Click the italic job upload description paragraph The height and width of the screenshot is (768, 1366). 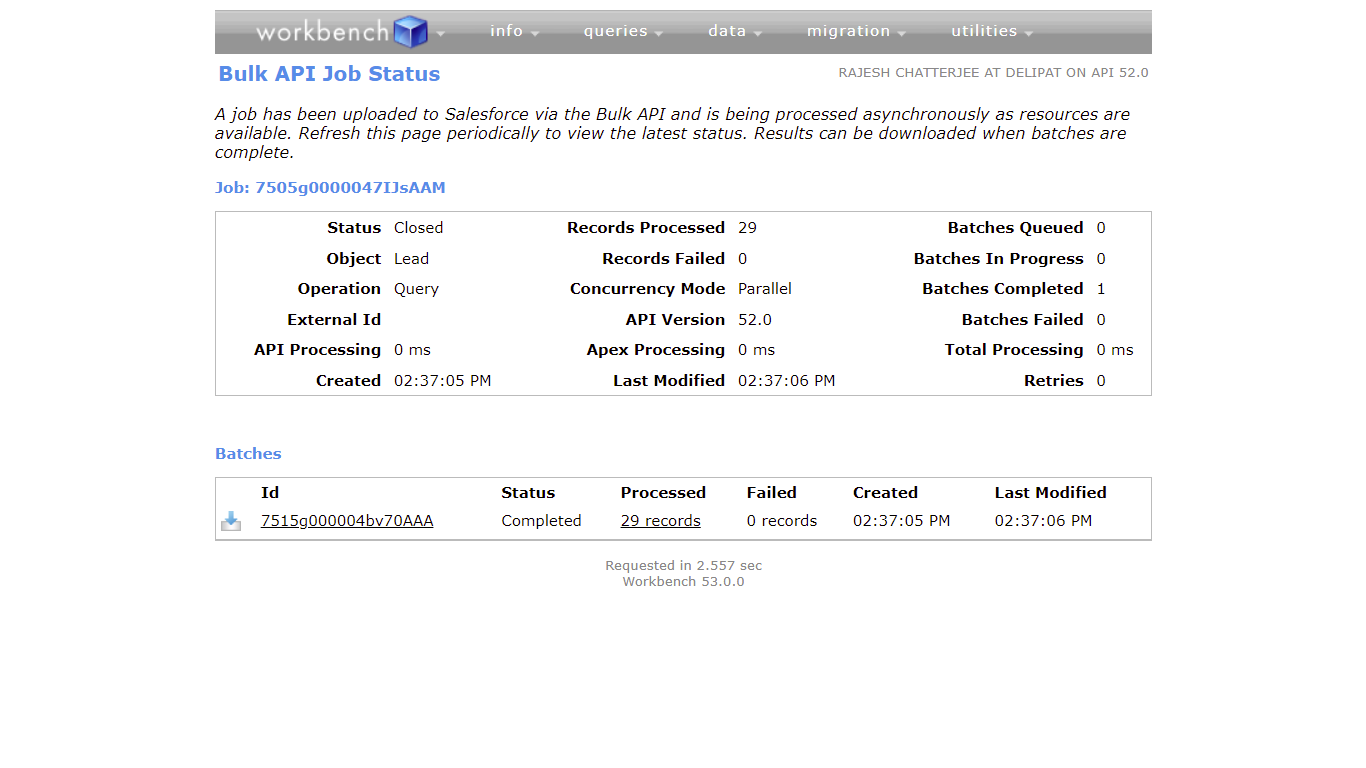point(672,134)
